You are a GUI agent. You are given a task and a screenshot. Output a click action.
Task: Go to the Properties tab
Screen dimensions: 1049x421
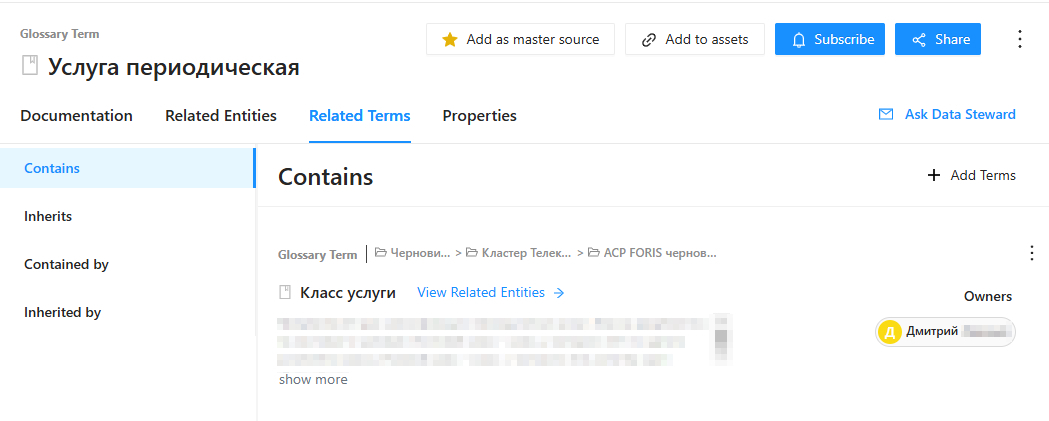pos(479,116)
